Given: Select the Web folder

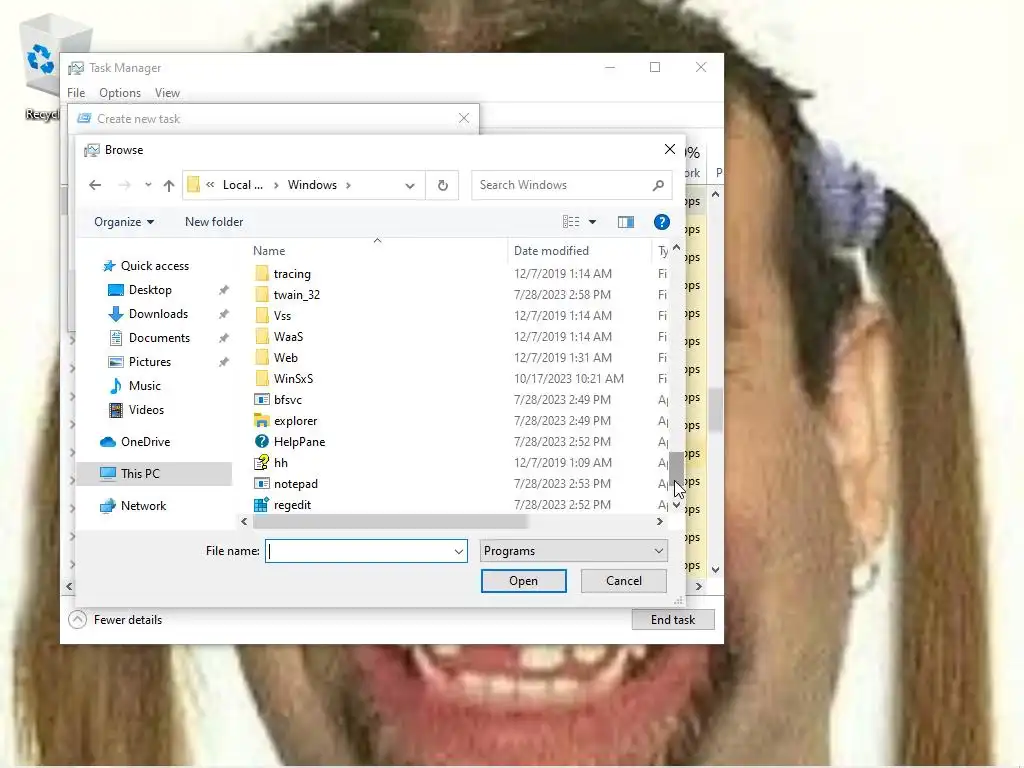Looking at the screenshot, I should point(276,357).
